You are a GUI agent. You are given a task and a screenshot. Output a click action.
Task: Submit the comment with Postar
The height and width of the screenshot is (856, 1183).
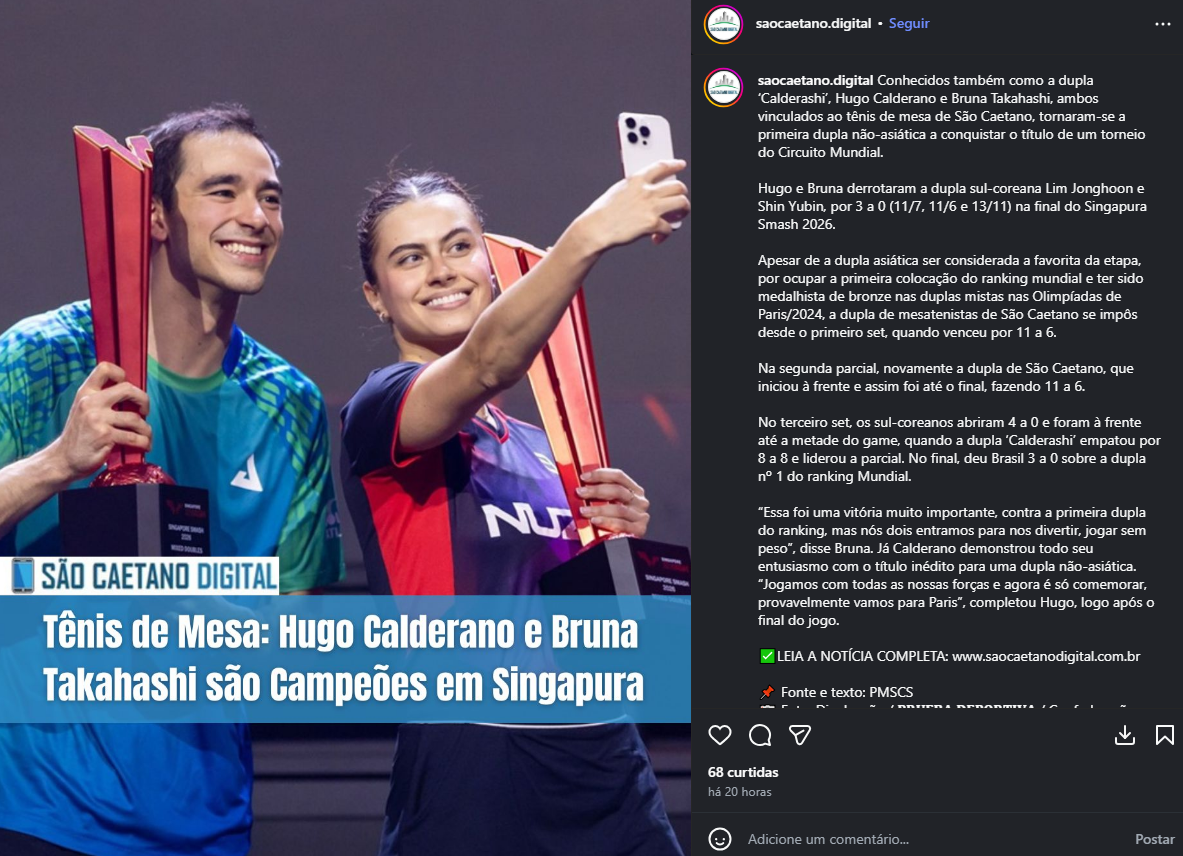coord(1154,839)
